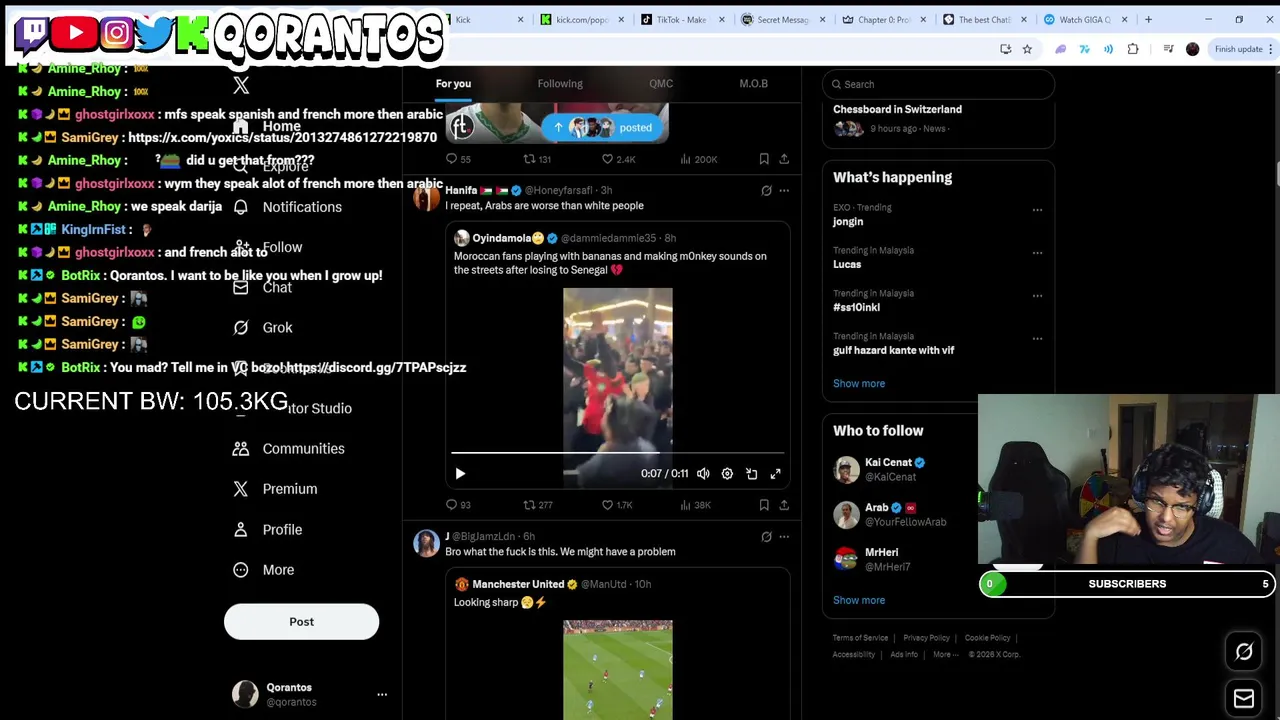Switch to the Secret Message browser tab
The height and width of the screenshot is (720, 1280).
pos(782,20)
